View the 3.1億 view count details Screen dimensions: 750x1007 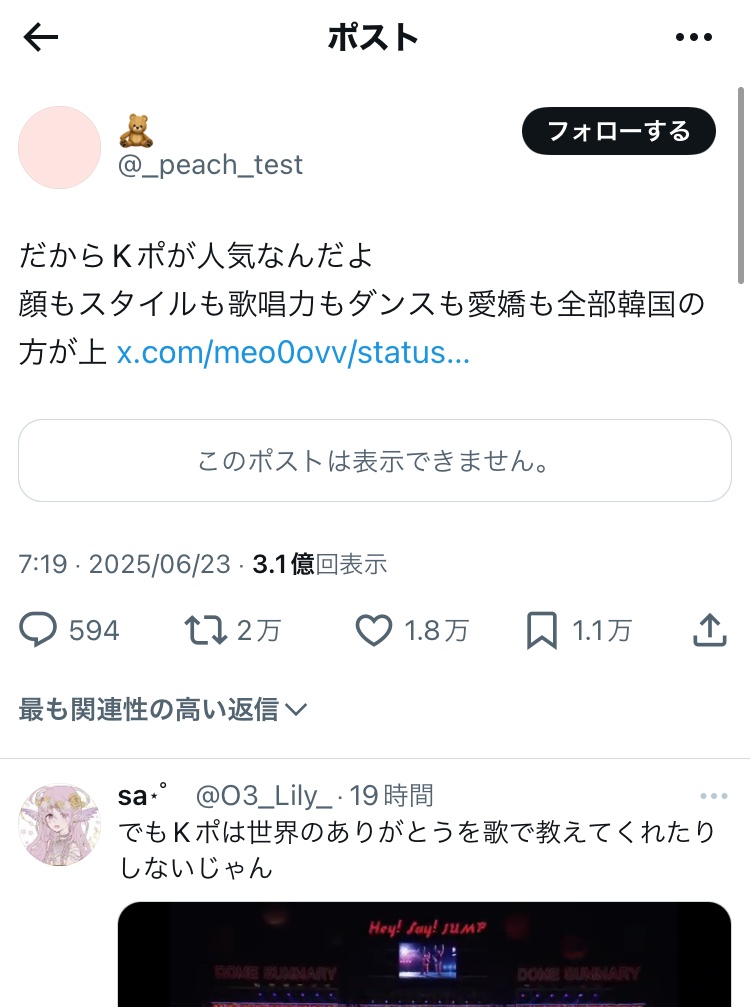[x=320, y=565]
